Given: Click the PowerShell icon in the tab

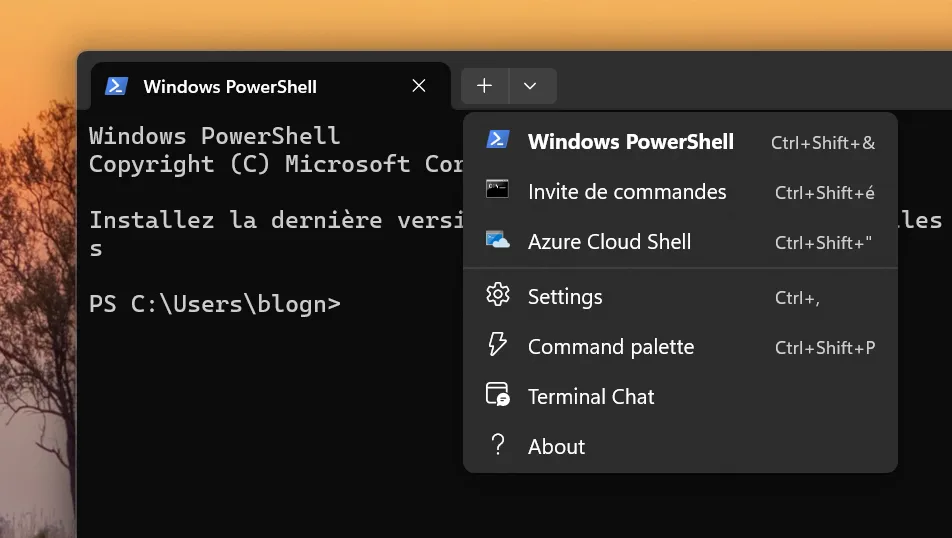Looking at the screenshot, I should click(116, 86).
